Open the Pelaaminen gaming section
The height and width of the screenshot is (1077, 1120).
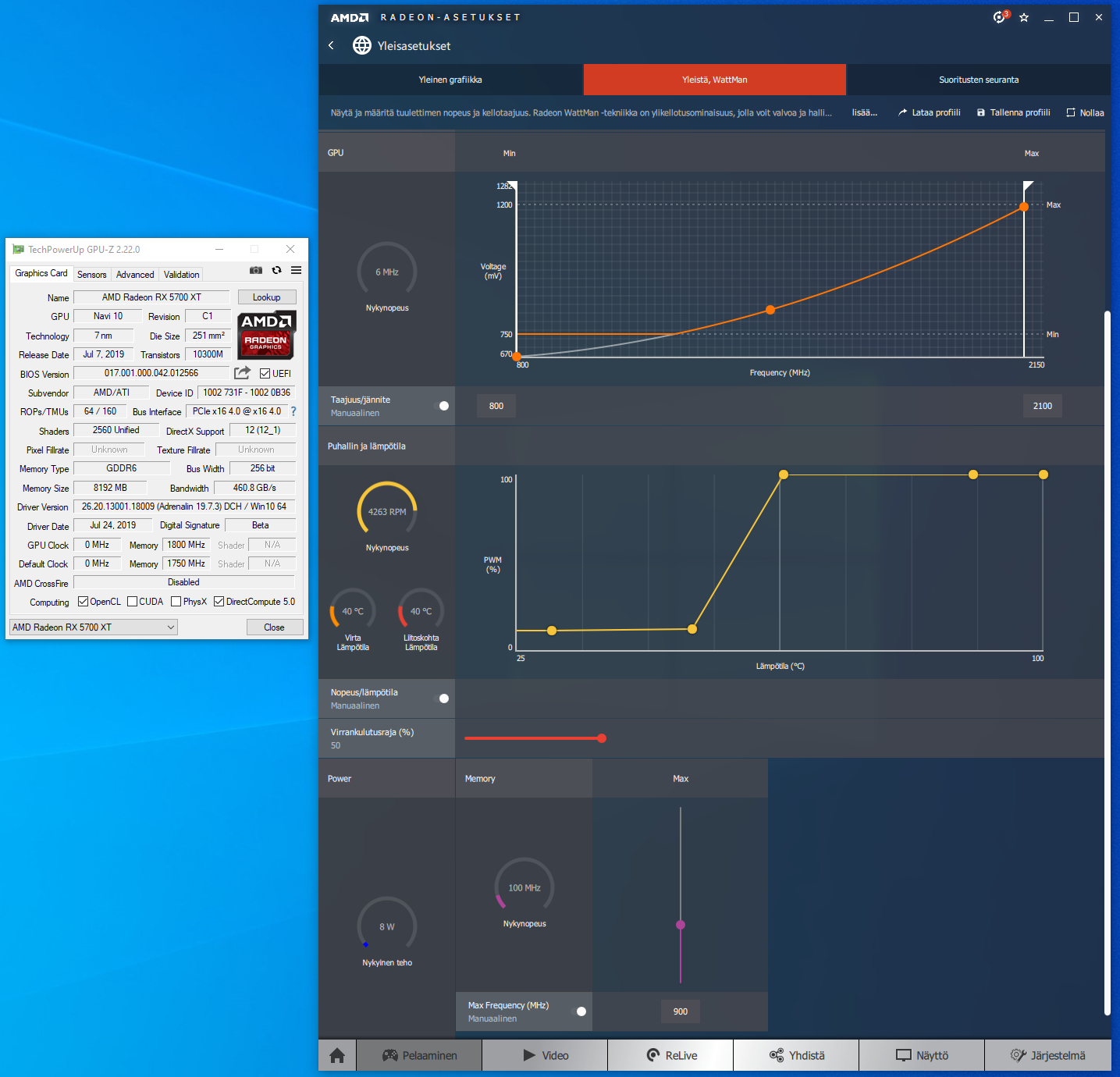[x=420, y=1055]
